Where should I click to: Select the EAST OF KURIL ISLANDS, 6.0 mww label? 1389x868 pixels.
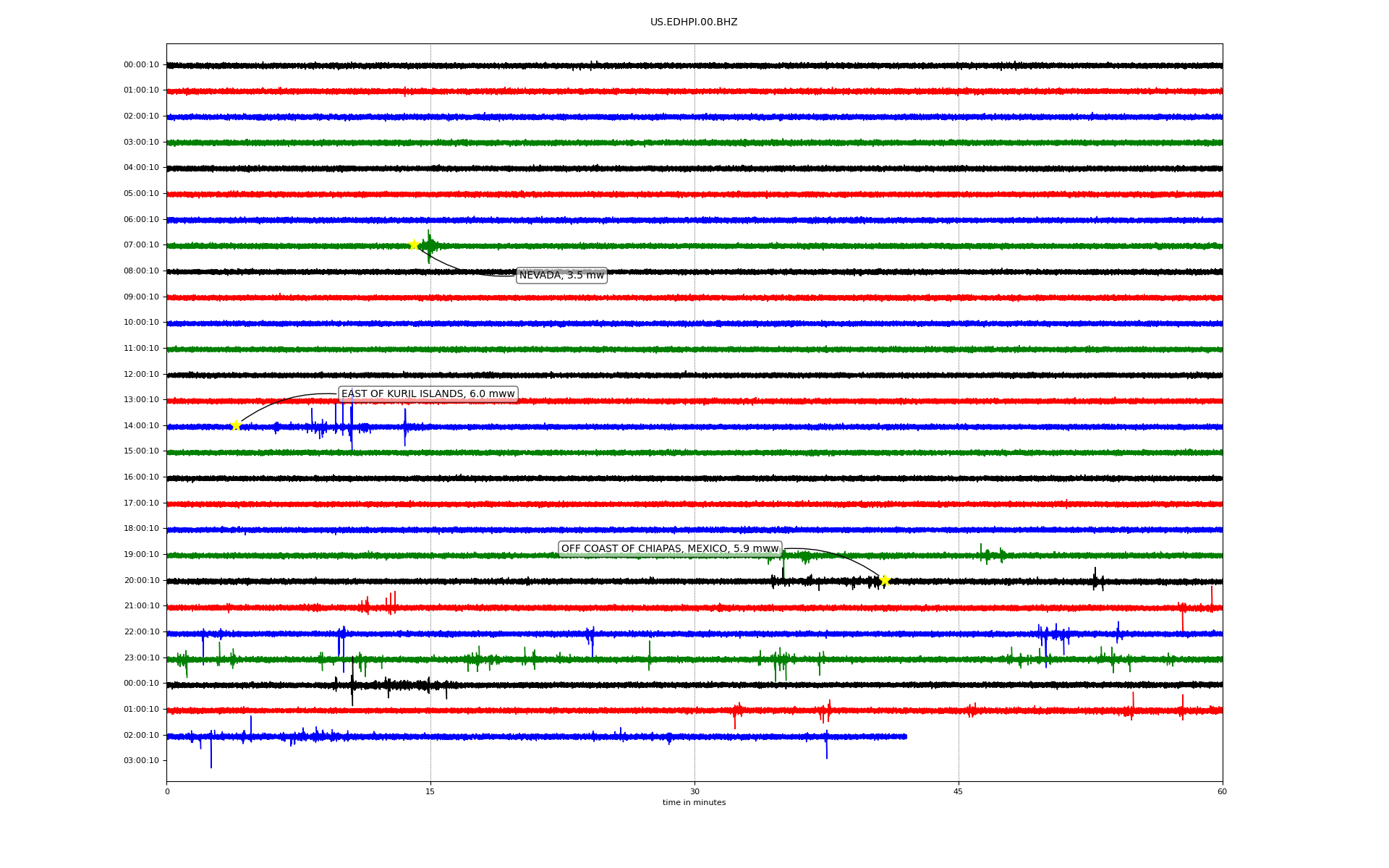coord(428,394)
